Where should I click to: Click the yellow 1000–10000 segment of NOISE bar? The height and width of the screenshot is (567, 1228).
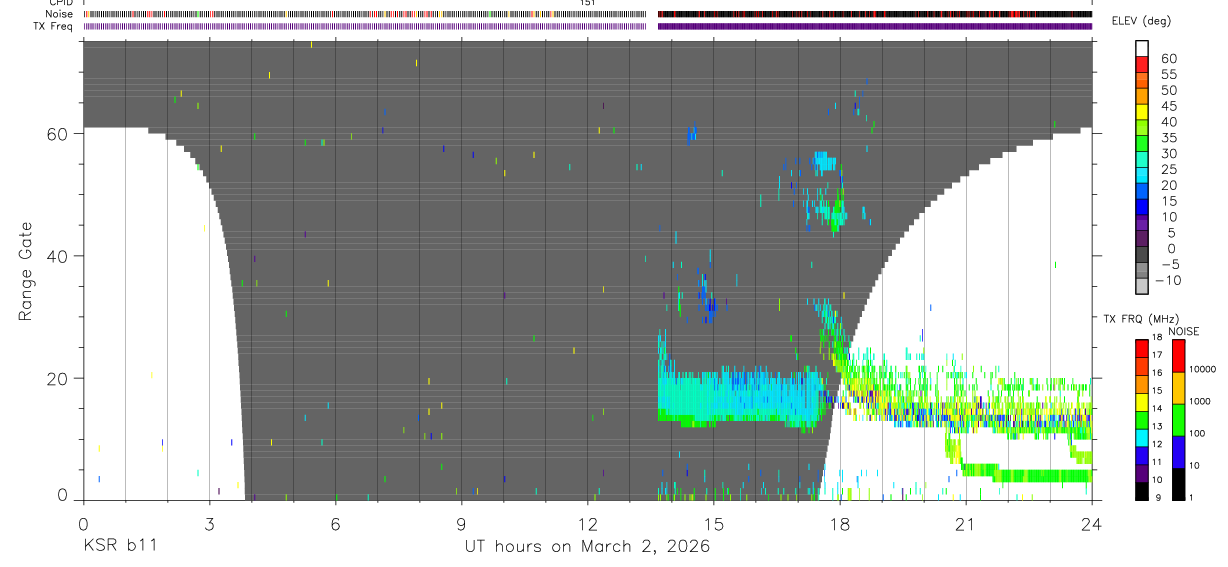[1179, 387]
